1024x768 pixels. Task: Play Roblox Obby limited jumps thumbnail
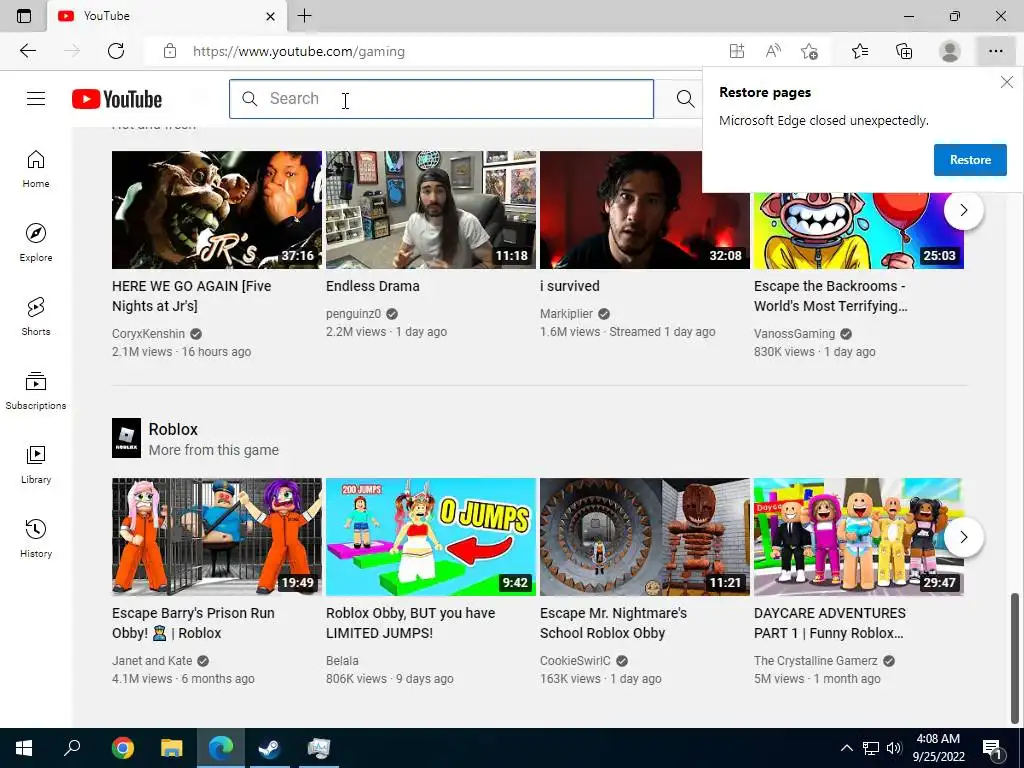[431, 537]
